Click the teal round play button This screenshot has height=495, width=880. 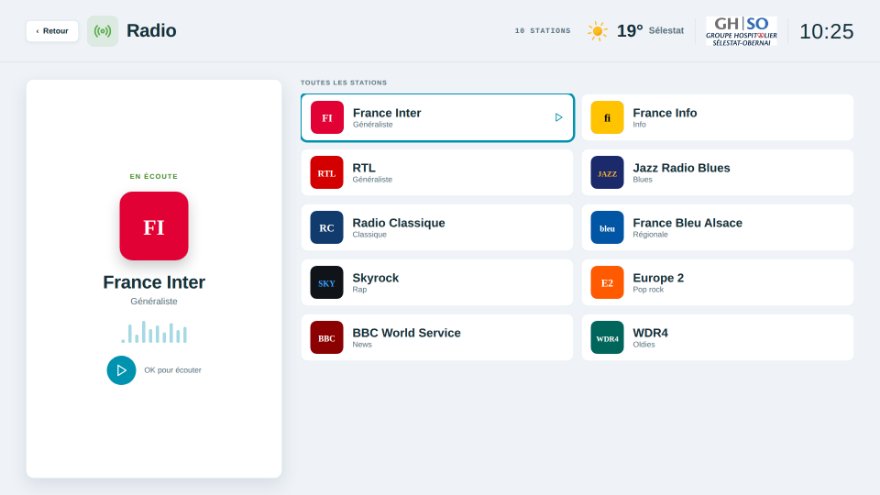pyautogui.click(x=121, y=370)
